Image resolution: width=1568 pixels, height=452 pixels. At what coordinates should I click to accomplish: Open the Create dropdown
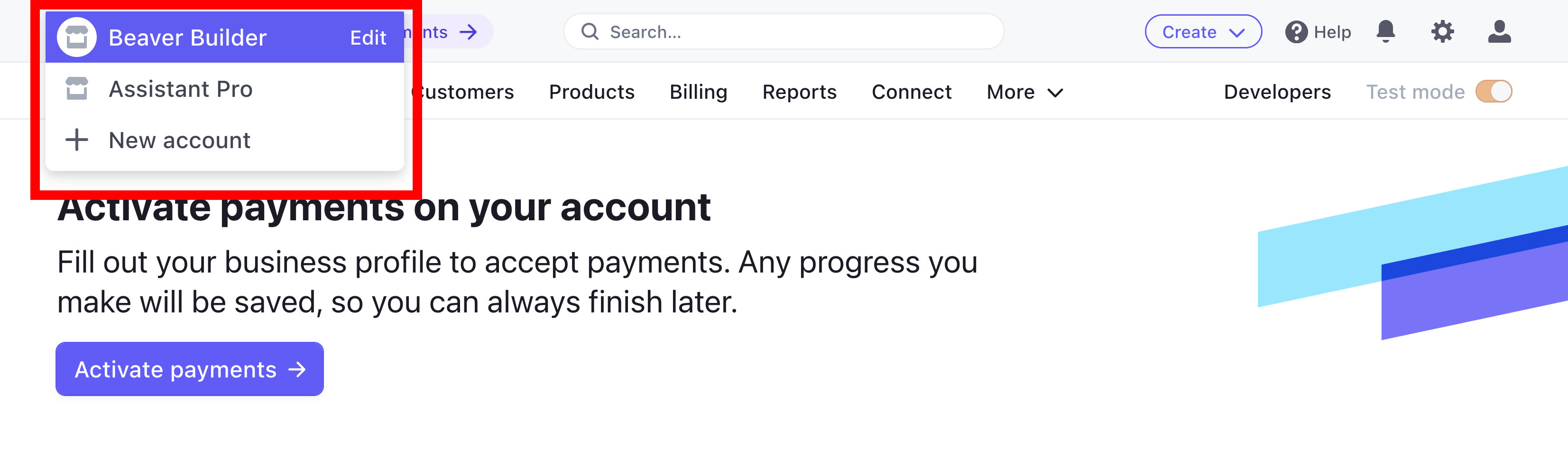(1203, 32)
